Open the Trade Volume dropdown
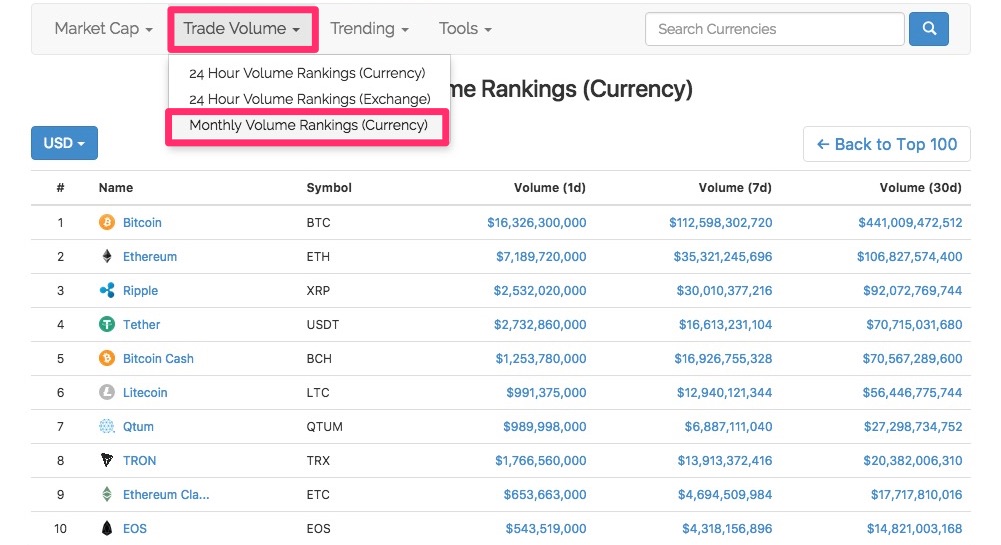The image size is (1001, 545). point(242,29)
